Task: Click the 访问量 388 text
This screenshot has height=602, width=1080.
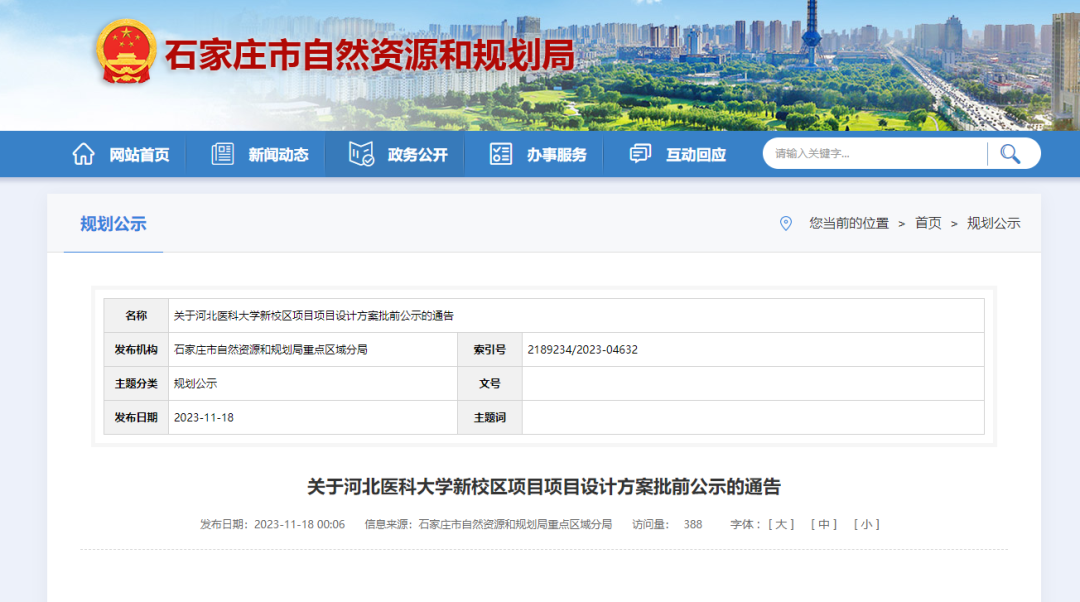Action: 667,524
